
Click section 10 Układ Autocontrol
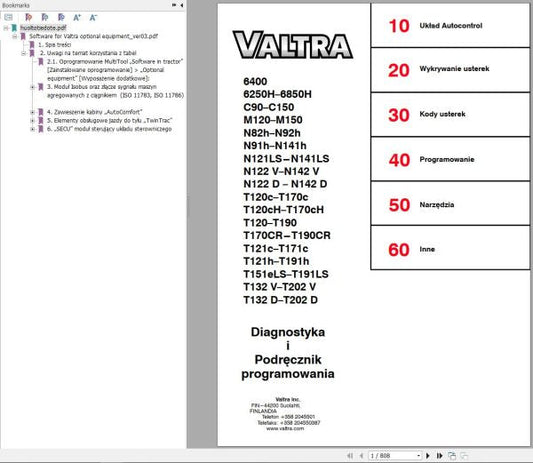pos(450,25)
